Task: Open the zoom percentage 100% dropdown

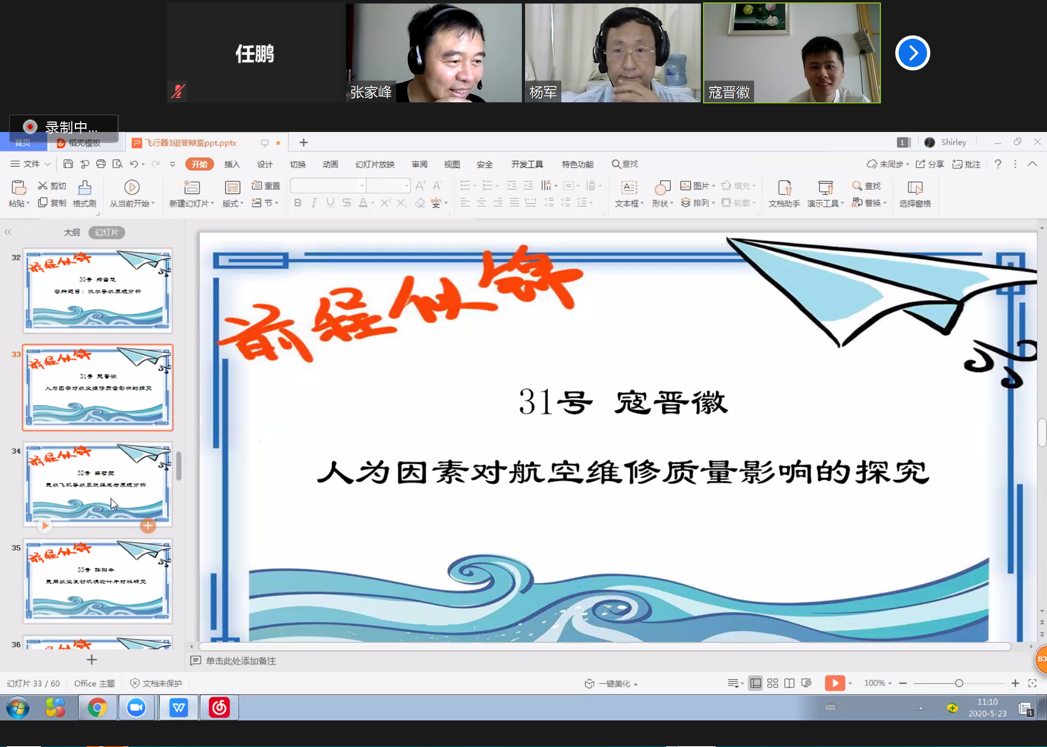Action: [x=877, y=683]
